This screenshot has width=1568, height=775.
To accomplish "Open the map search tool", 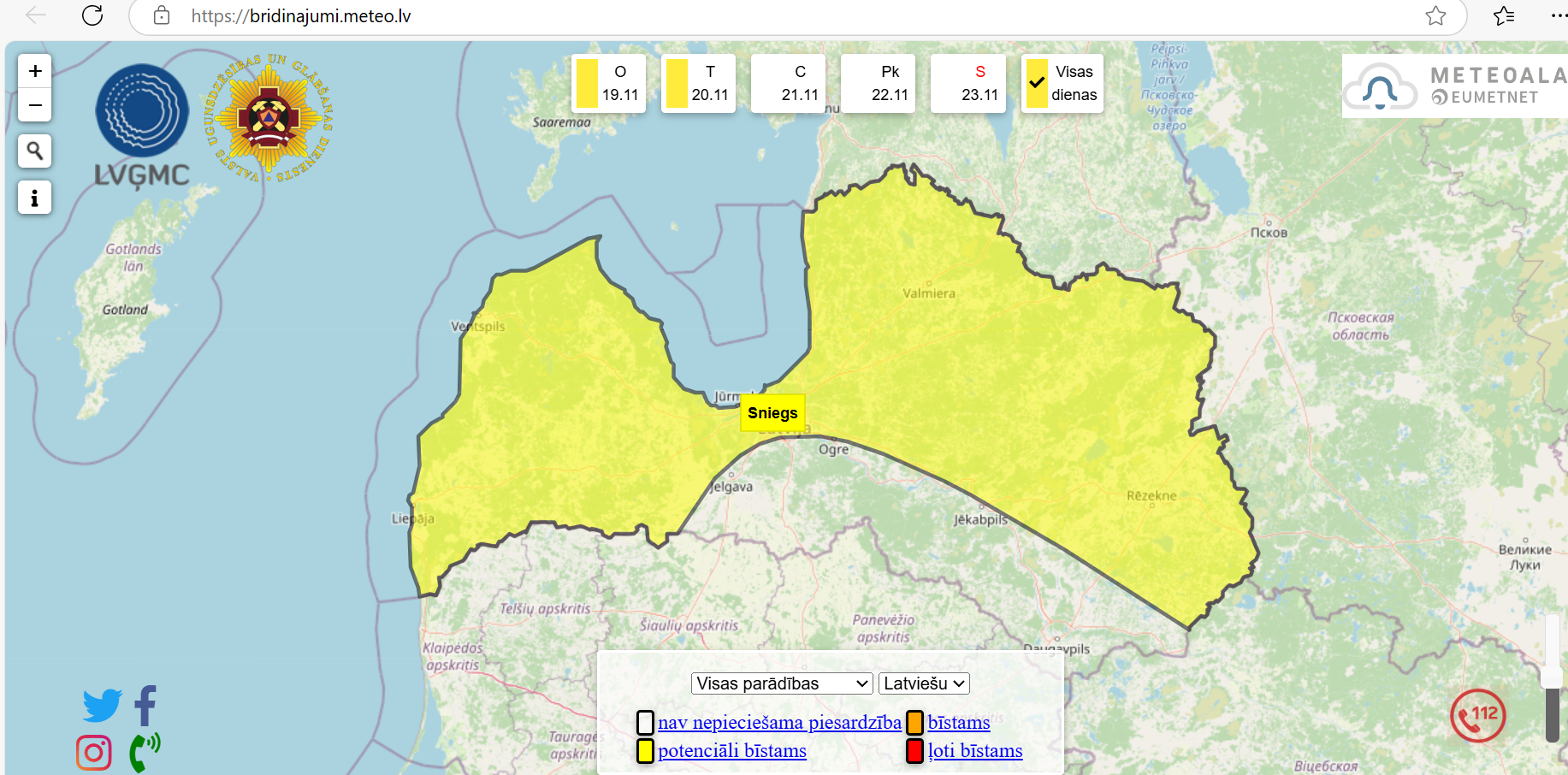I will (x=35, y=151).
